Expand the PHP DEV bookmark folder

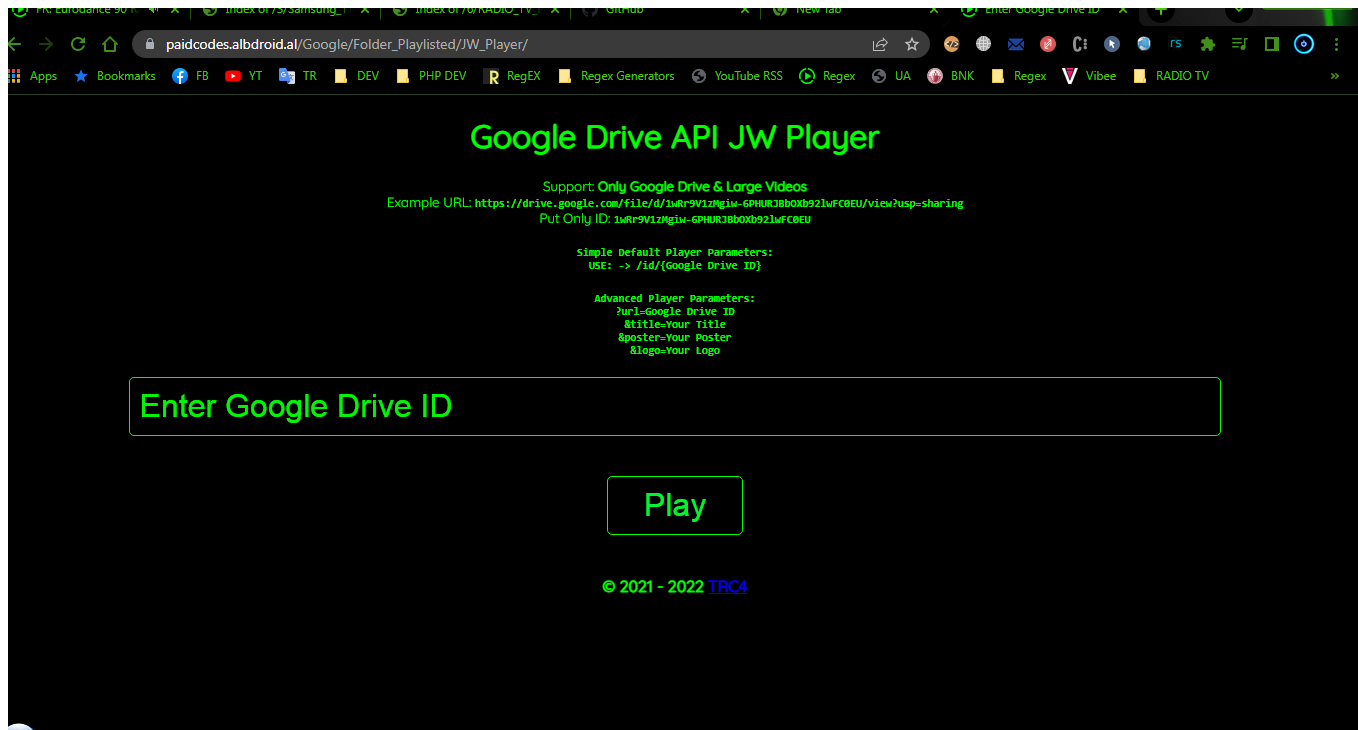(x=431, y=76)
